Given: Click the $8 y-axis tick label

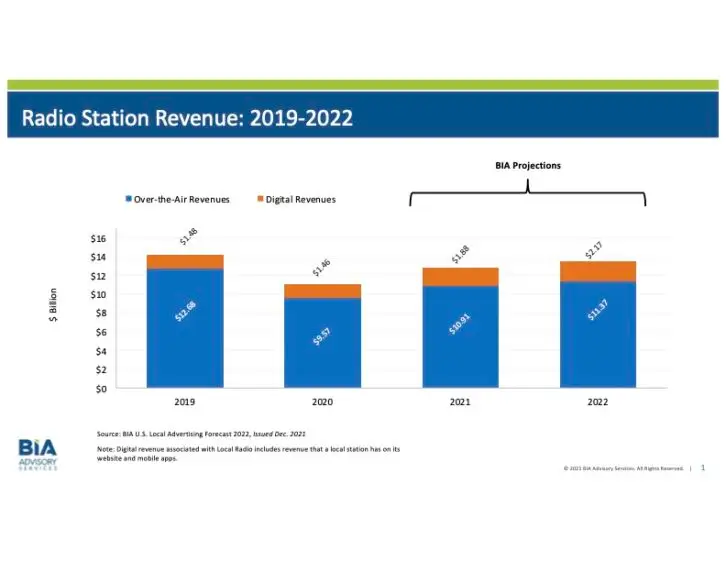Looking at the screenshot, I should tap(101, 313).
